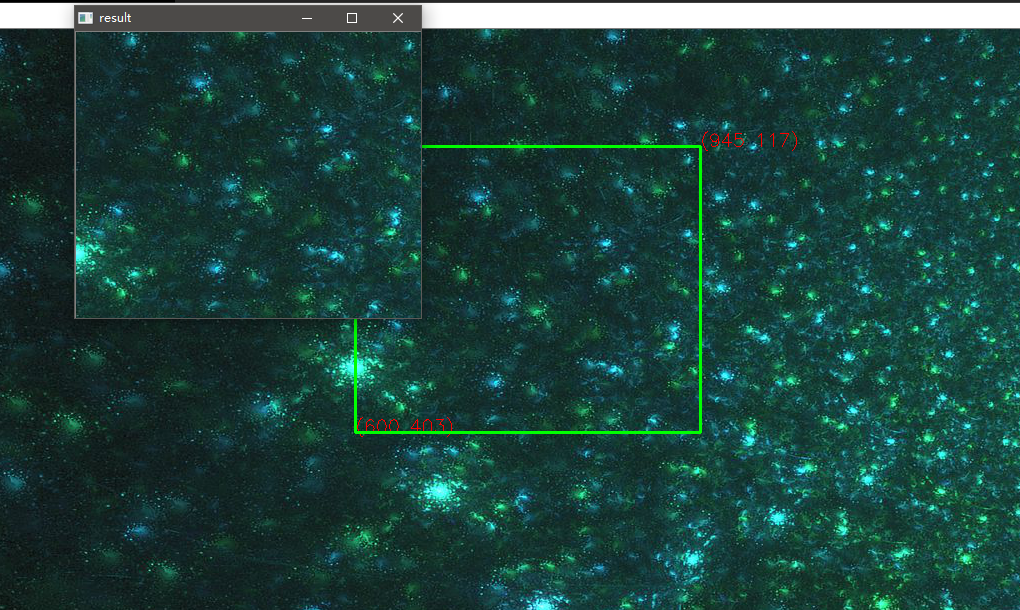This screenshot has width=1020, height=610.
Task: Click the green rectangle's bottom-left corner
Action: (356, 432)
